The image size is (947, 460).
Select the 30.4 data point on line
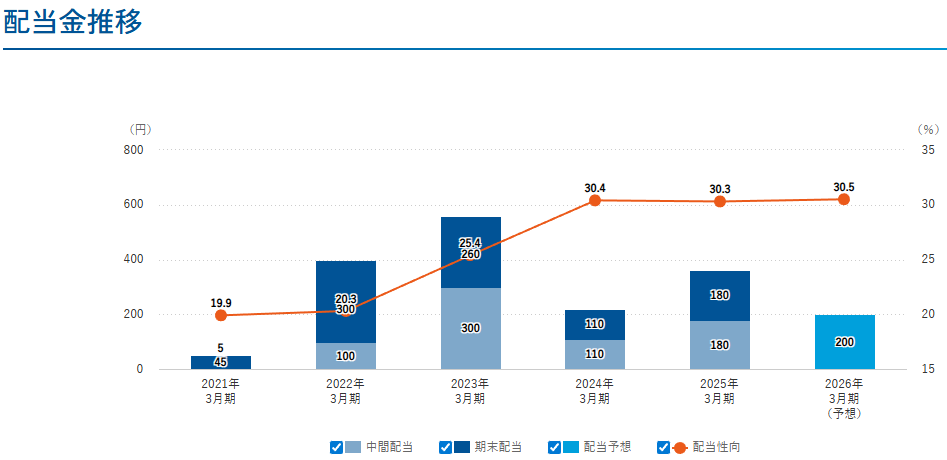point(595,200)
